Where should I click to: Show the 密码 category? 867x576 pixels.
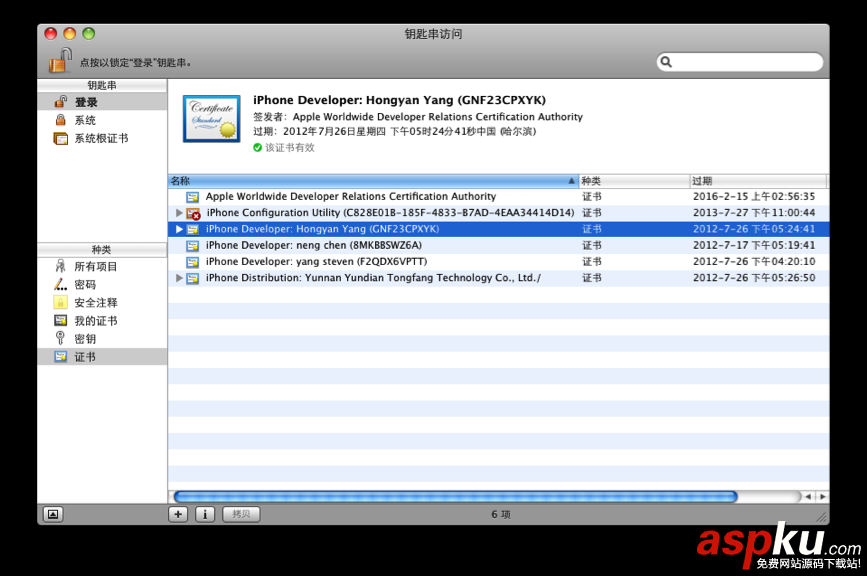pos(102,285)
